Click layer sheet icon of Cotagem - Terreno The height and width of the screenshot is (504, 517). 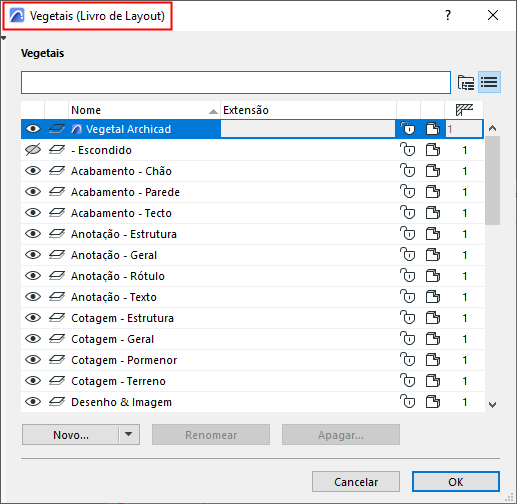(x=57, y=381)
